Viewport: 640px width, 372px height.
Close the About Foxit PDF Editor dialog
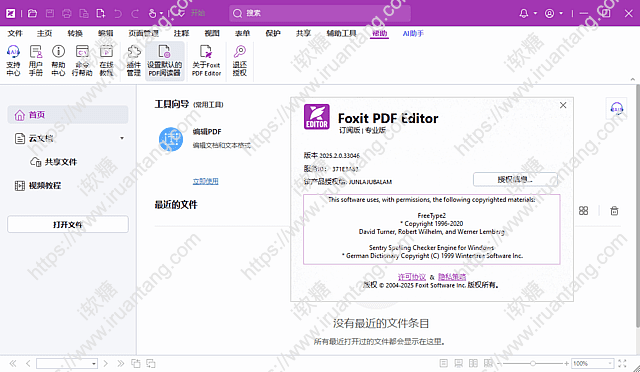tap(563, 105)
